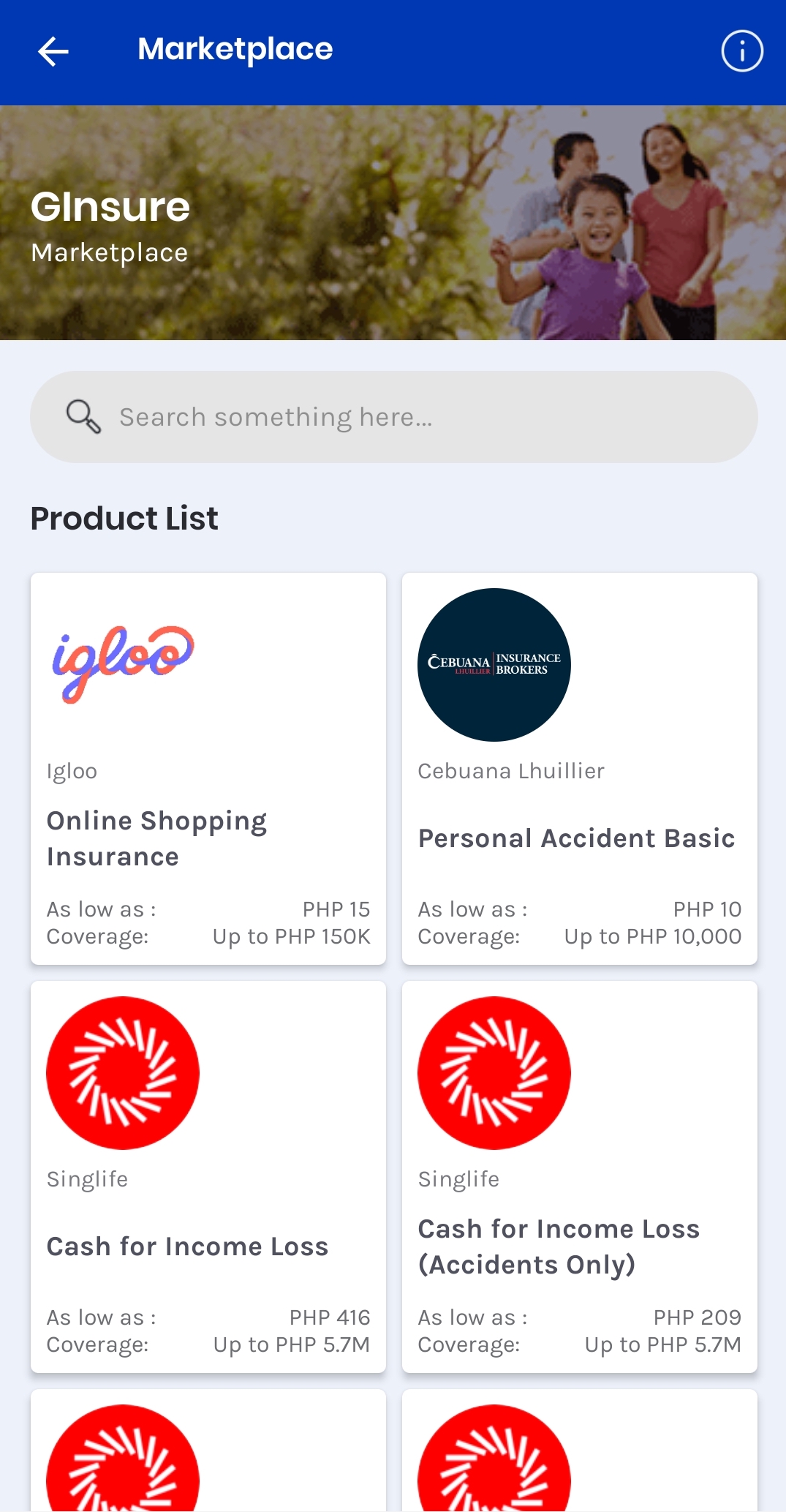Viewport: 786px width, 1512px height.
Task: Open Cash for Income Loss (Accidents Only)
Action: click(559, 1246)
